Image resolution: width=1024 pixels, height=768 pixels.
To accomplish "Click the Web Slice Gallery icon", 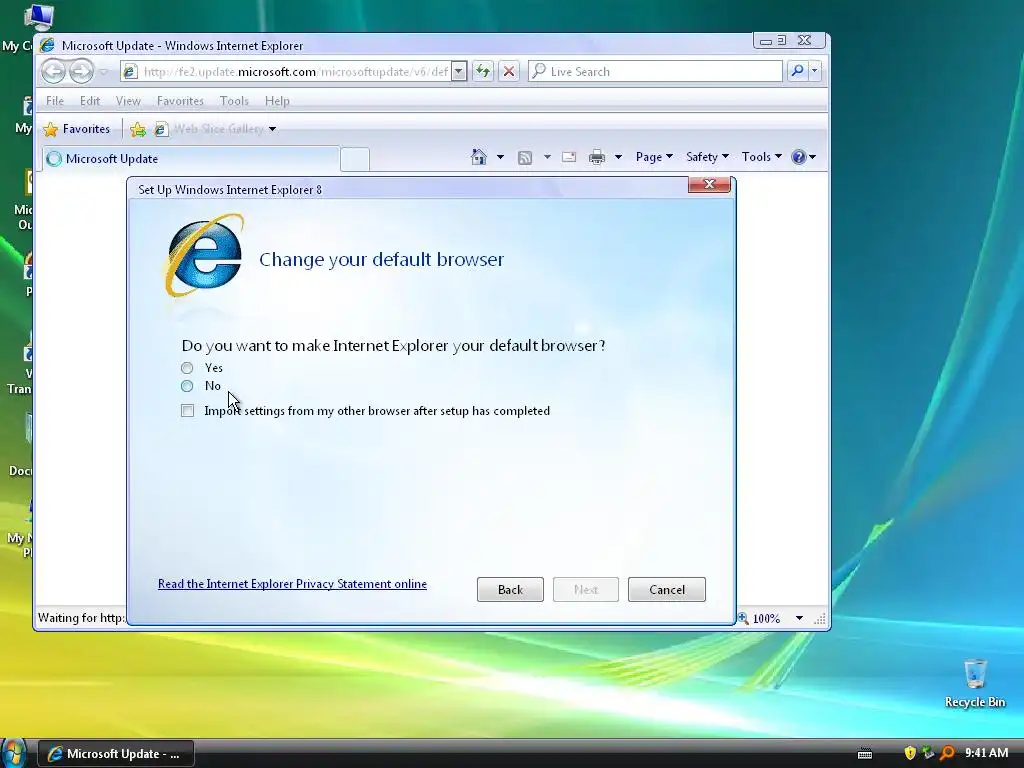I will tap(161, 129).
